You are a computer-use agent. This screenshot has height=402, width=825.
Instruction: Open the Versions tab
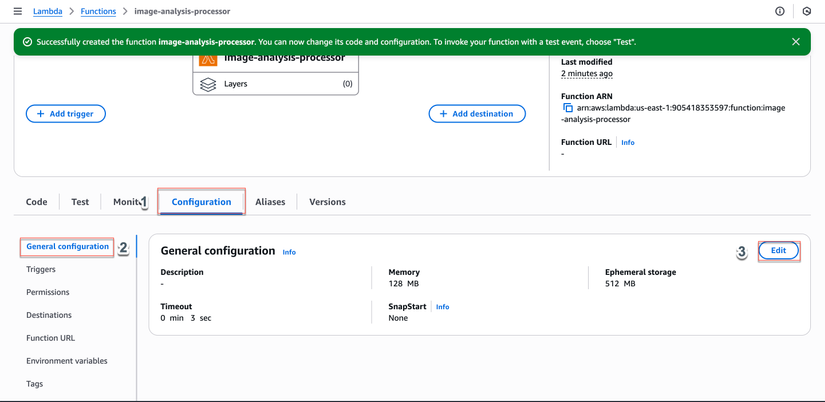(x=327, y=202)
